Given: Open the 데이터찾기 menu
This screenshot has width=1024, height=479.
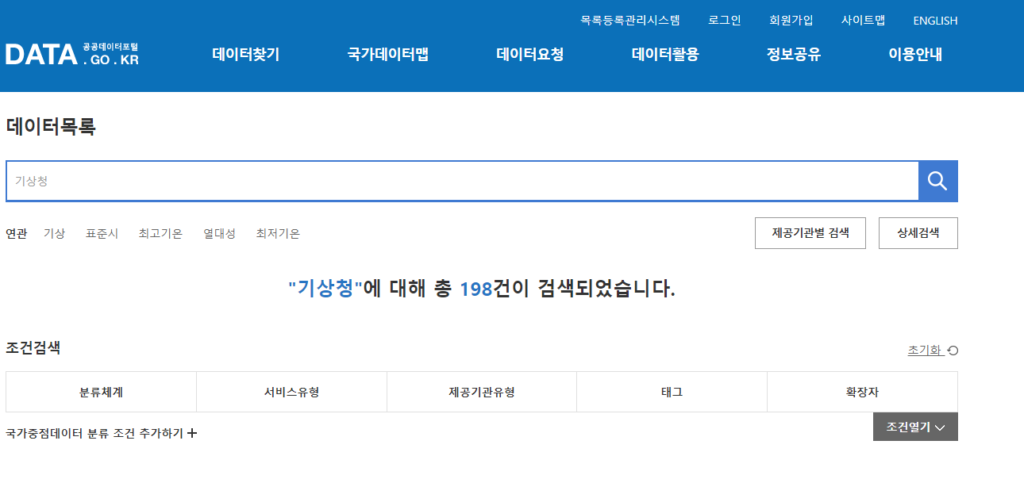Looking at the screenshot, I should pos(246,55).
